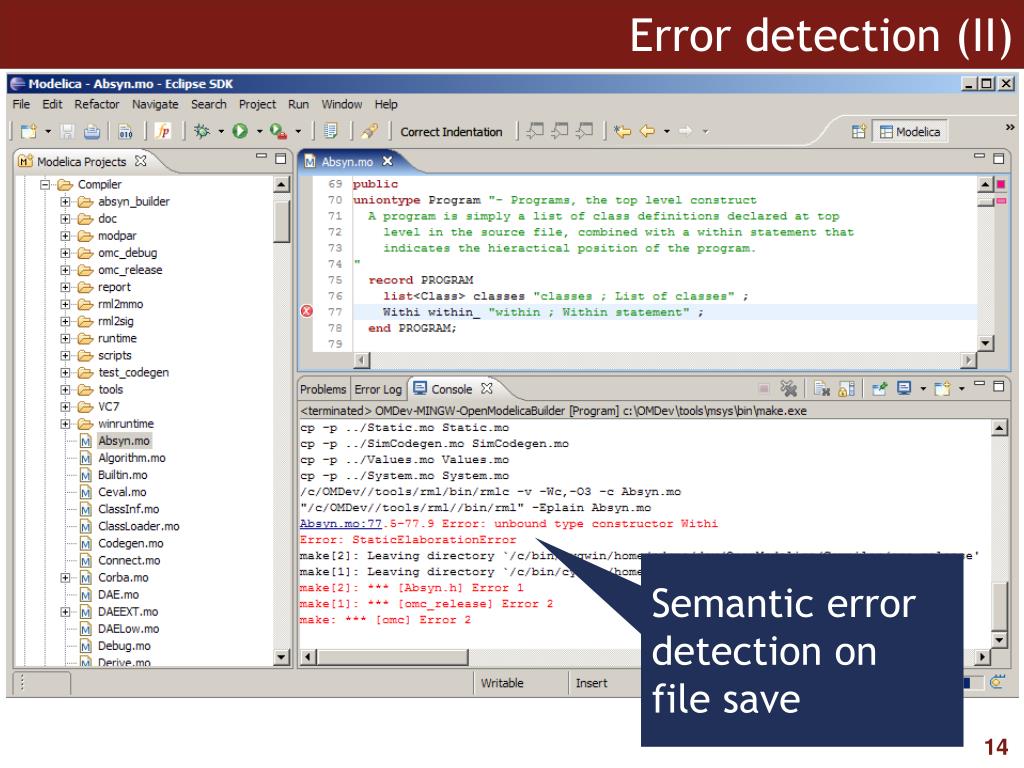Open the Refactor menu
Screen dimensions: 1024x768
click(97, 104)
